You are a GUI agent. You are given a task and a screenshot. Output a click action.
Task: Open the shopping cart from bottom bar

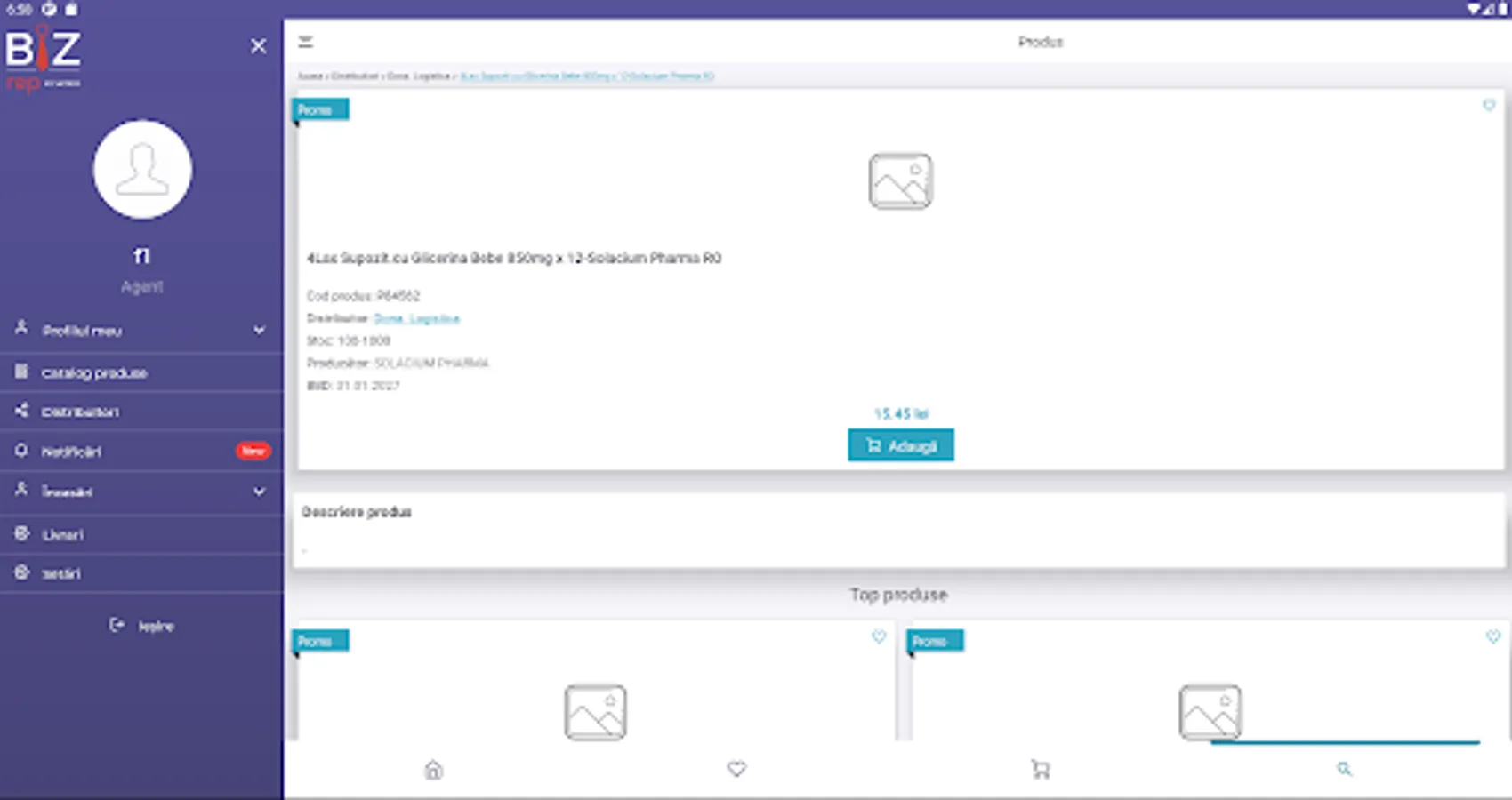pyautogui.click(x=1041, y=770)
